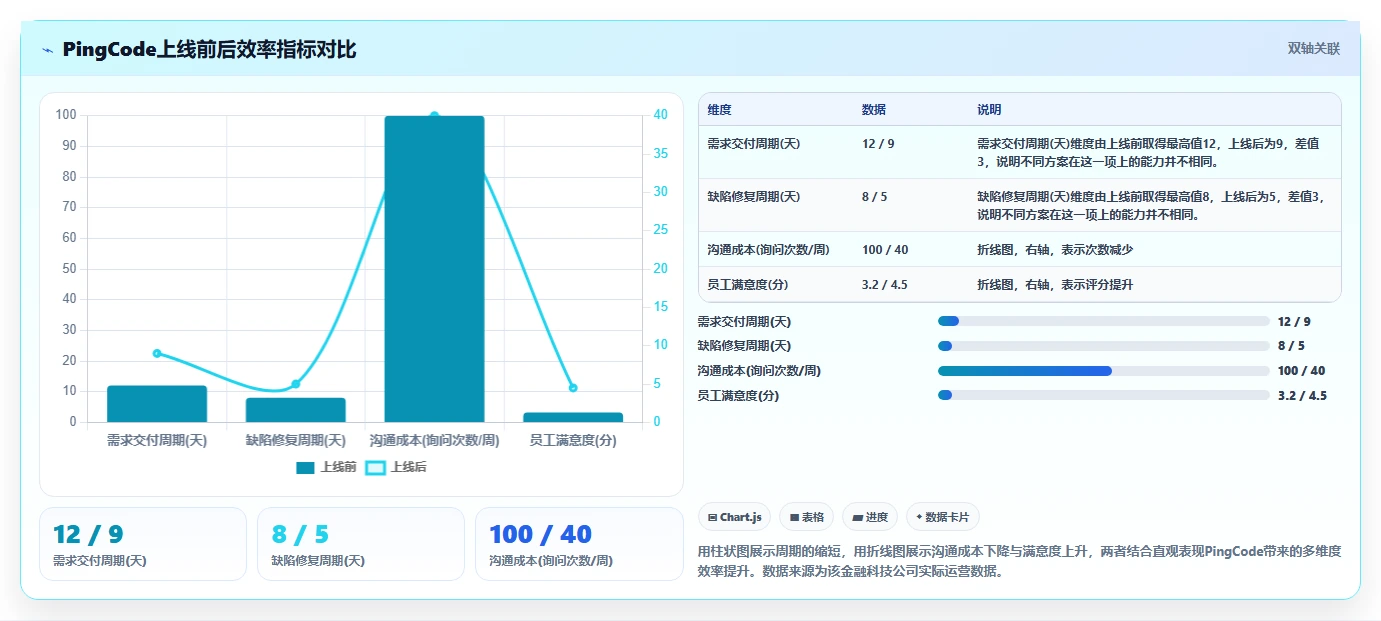This screenshot has height=621, width=1381.
Task: Click table cell 缺陷修复周期(天) in 维度 column
Action: tap(753, 197)
